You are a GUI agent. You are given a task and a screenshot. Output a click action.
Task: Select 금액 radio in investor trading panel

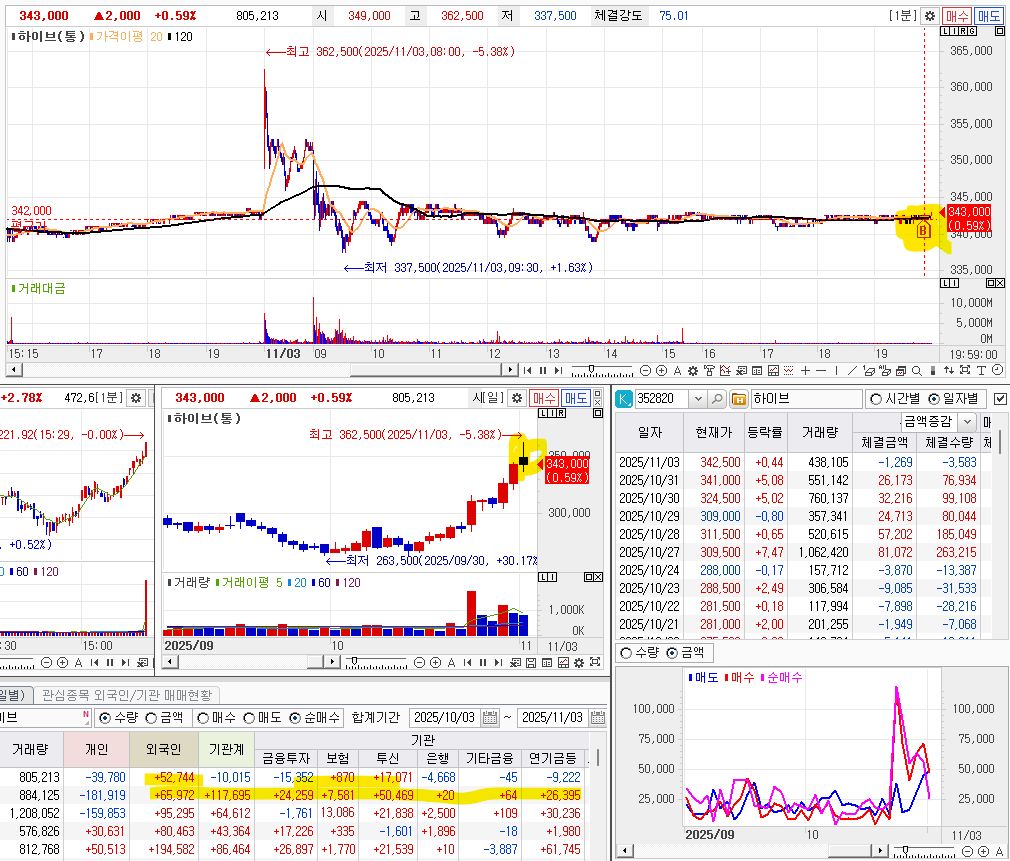(x=151, y=717)
